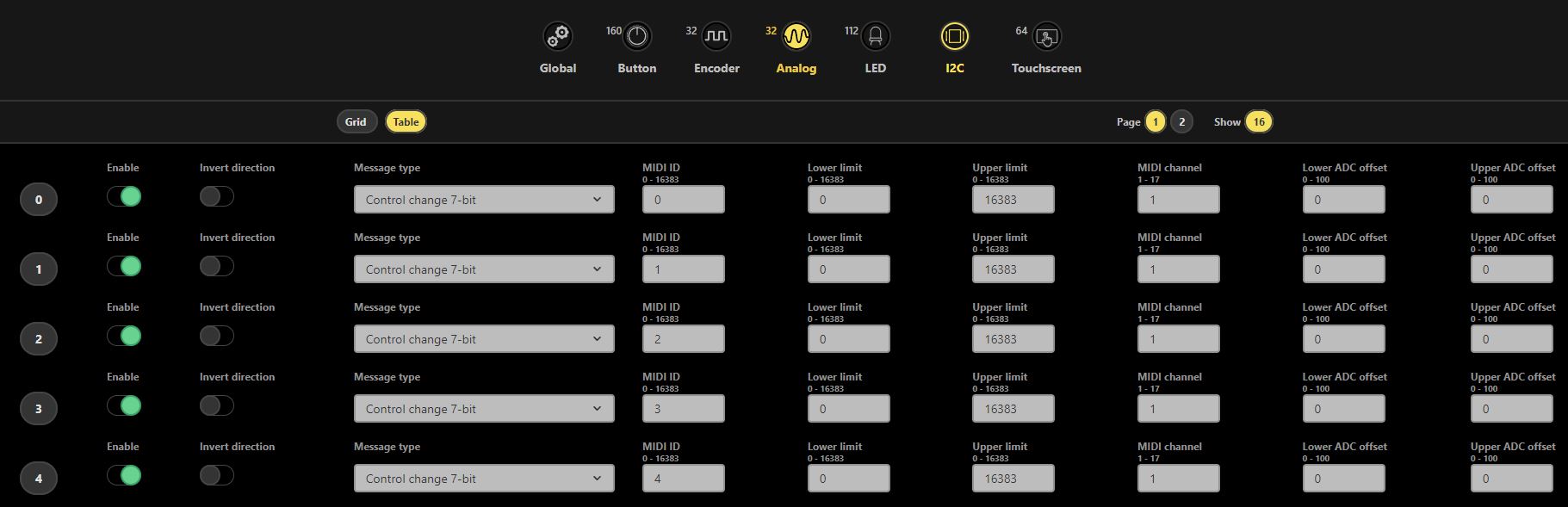Click the Upper limit field for analog 1

(1013, 269)
